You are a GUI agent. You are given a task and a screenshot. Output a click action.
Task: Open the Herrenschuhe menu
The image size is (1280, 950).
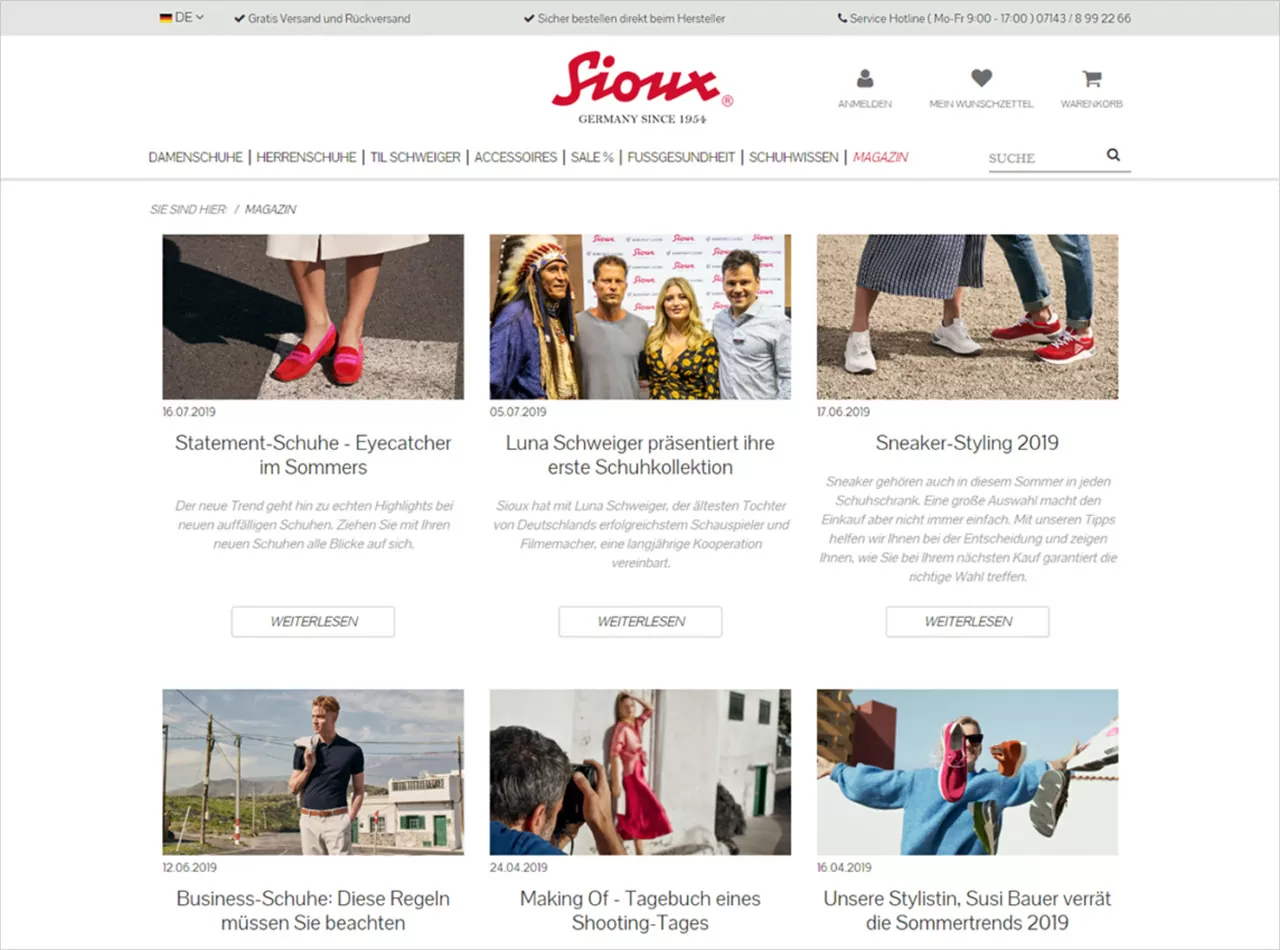click(306, 157)
